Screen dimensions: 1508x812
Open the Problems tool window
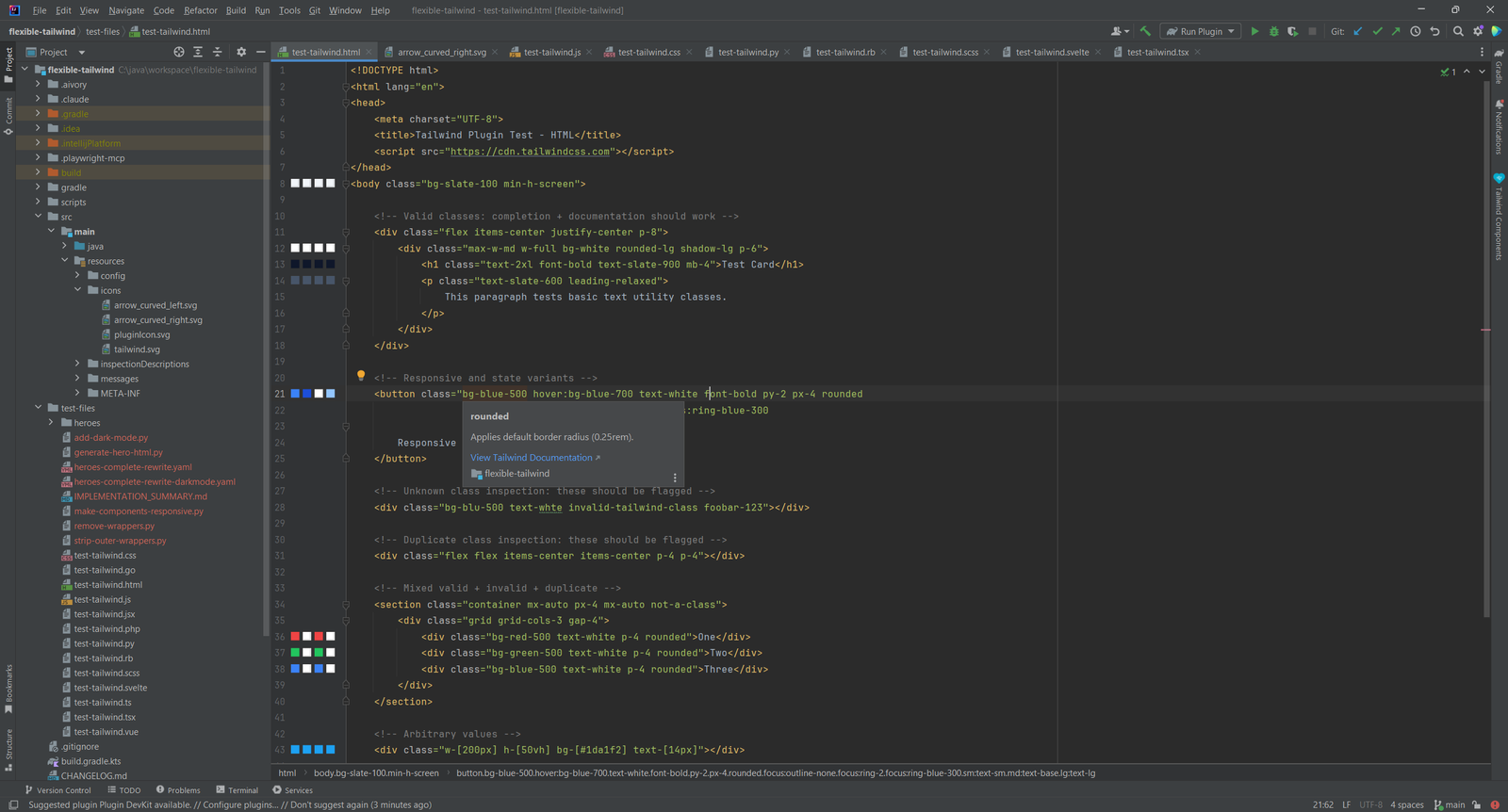(178, 790)
